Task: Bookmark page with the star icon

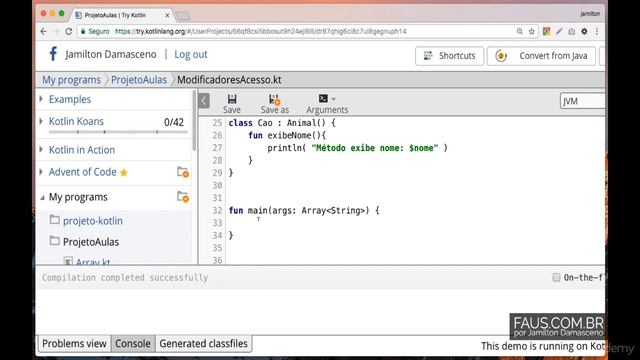Action: click(531, 31)
